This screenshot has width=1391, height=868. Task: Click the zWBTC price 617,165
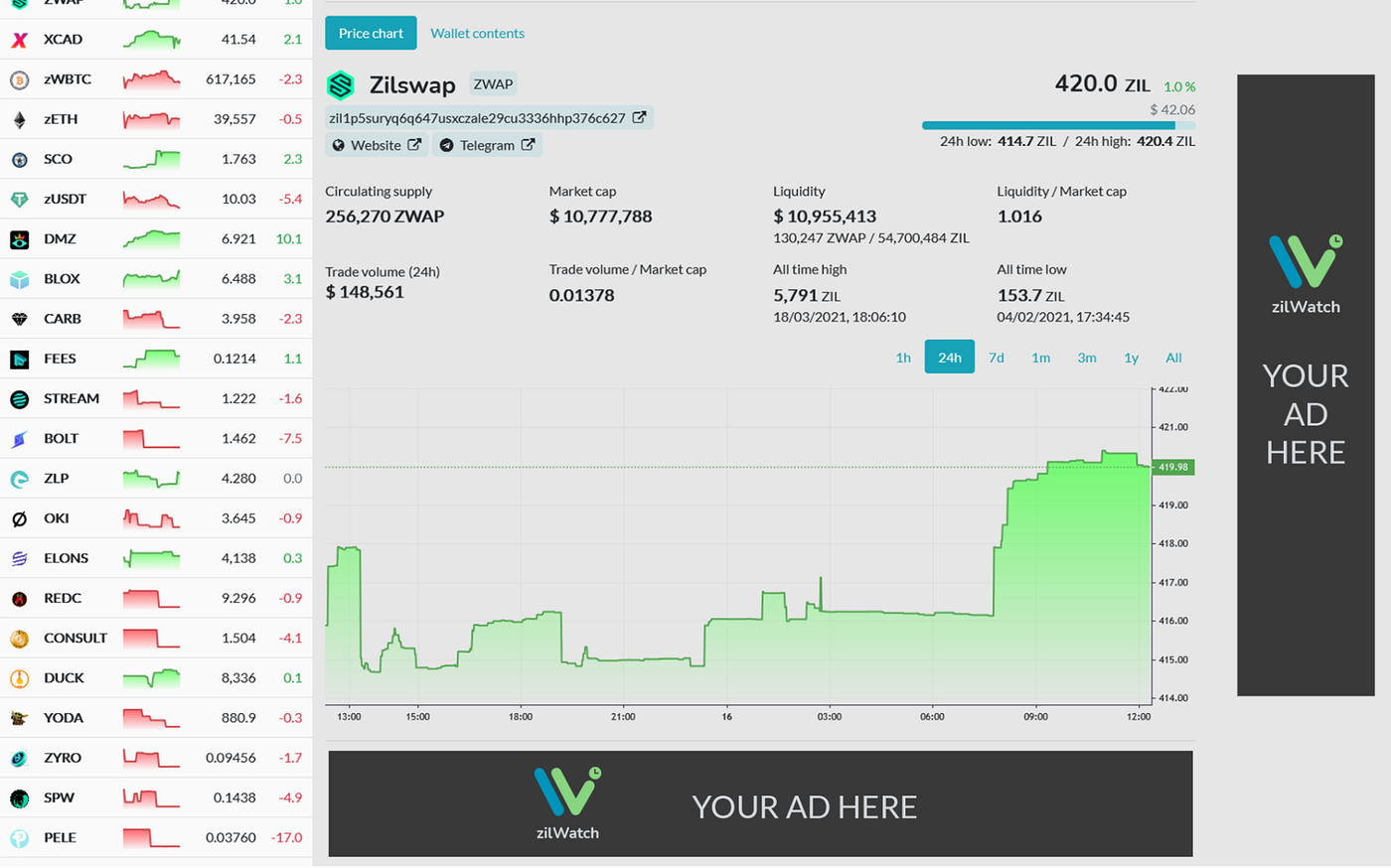(231, 79)
